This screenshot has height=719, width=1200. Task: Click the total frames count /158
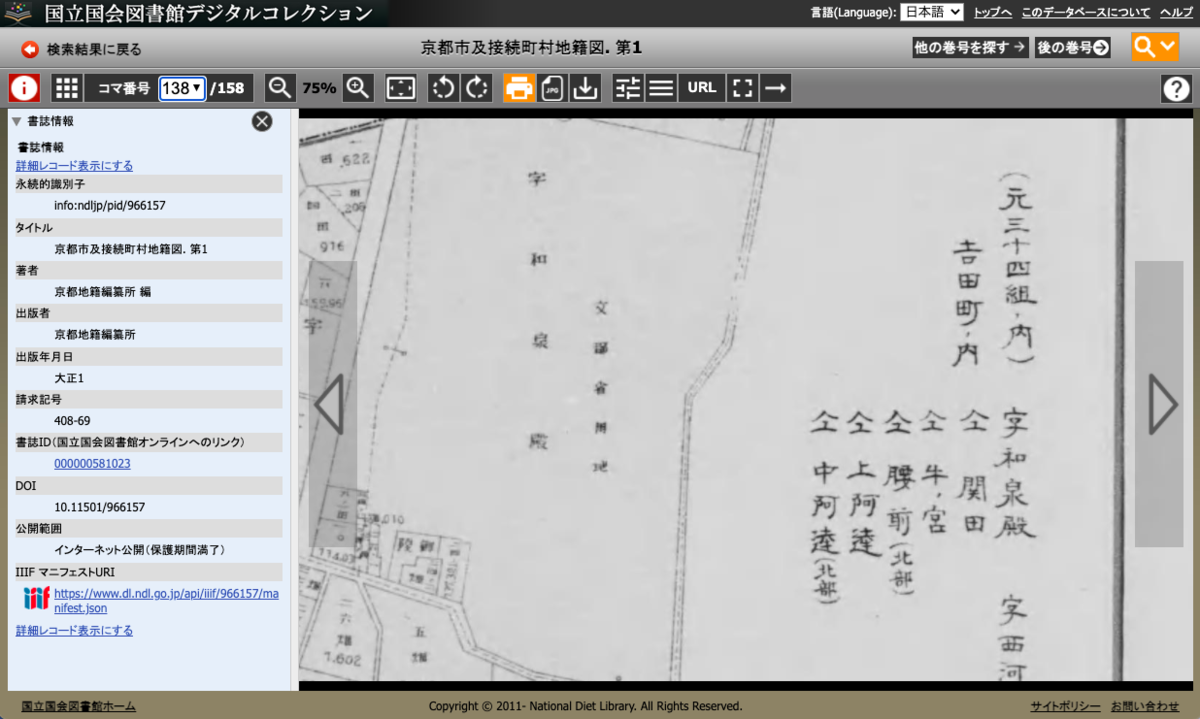tap(228, 88)
